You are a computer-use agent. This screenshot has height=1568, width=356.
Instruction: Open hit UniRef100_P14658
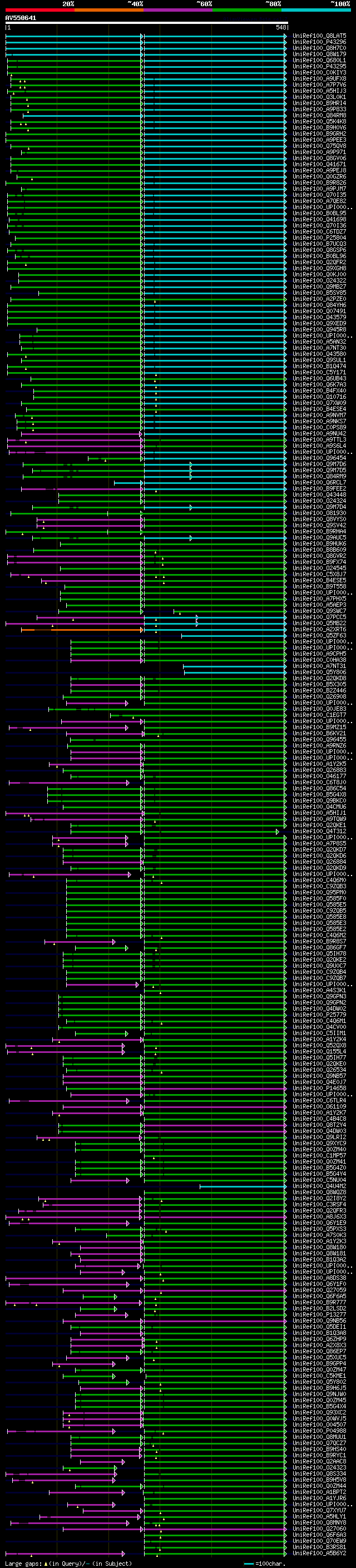tap(319, 1089)
